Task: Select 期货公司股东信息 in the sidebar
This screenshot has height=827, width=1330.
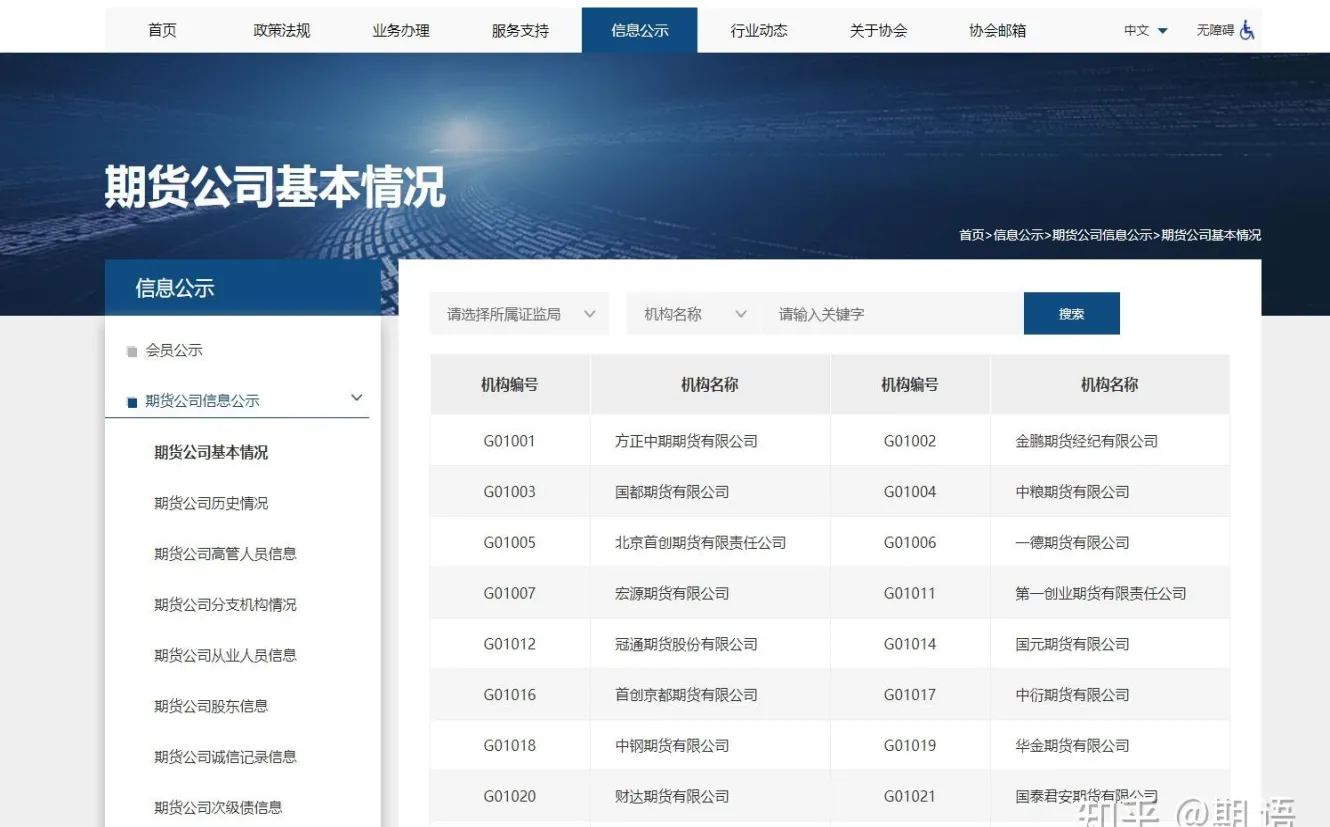Action: [x=211, y=706]
